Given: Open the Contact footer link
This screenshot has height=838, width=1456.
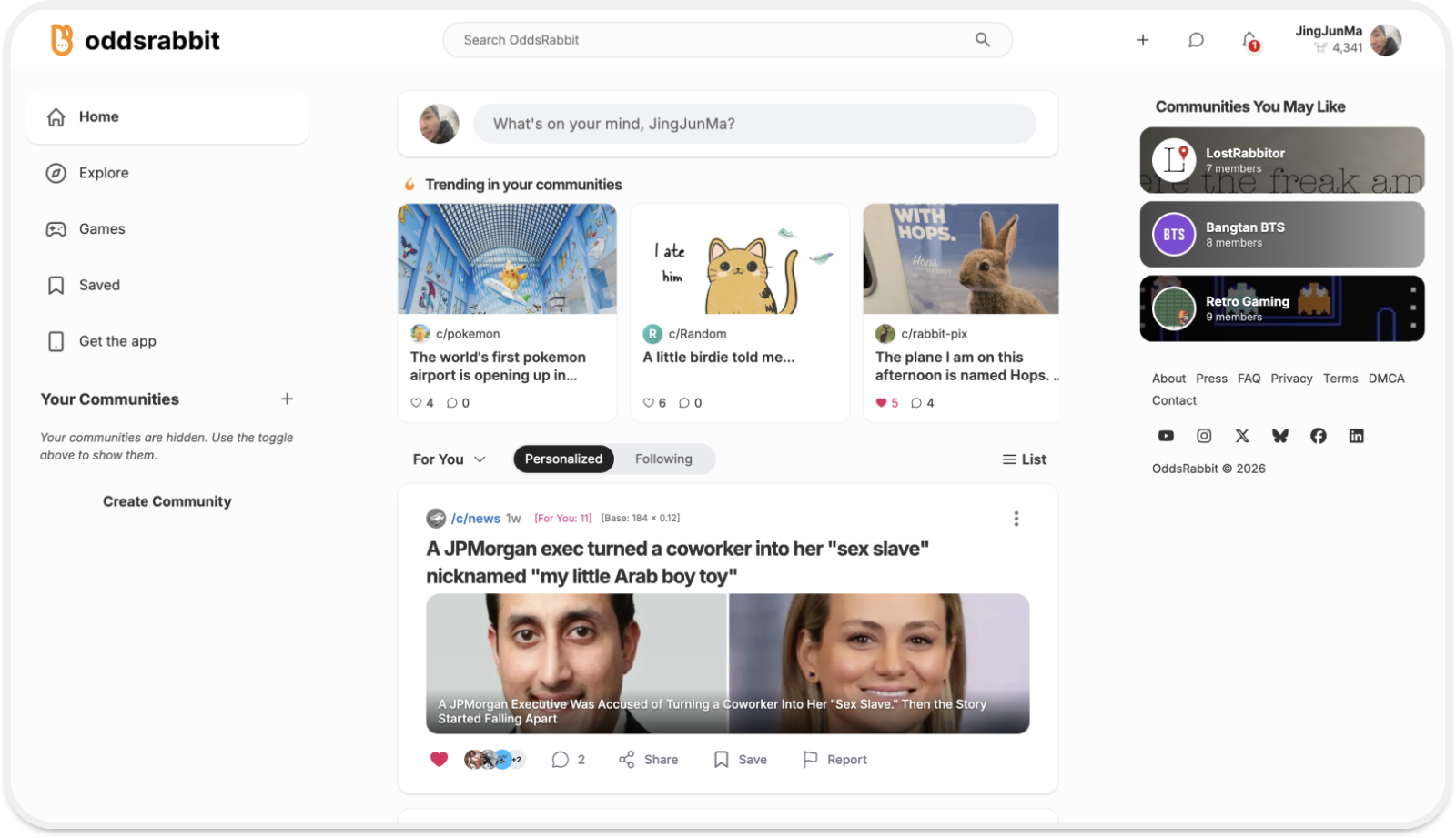Looking at the screenshot, I should 1174,400.
